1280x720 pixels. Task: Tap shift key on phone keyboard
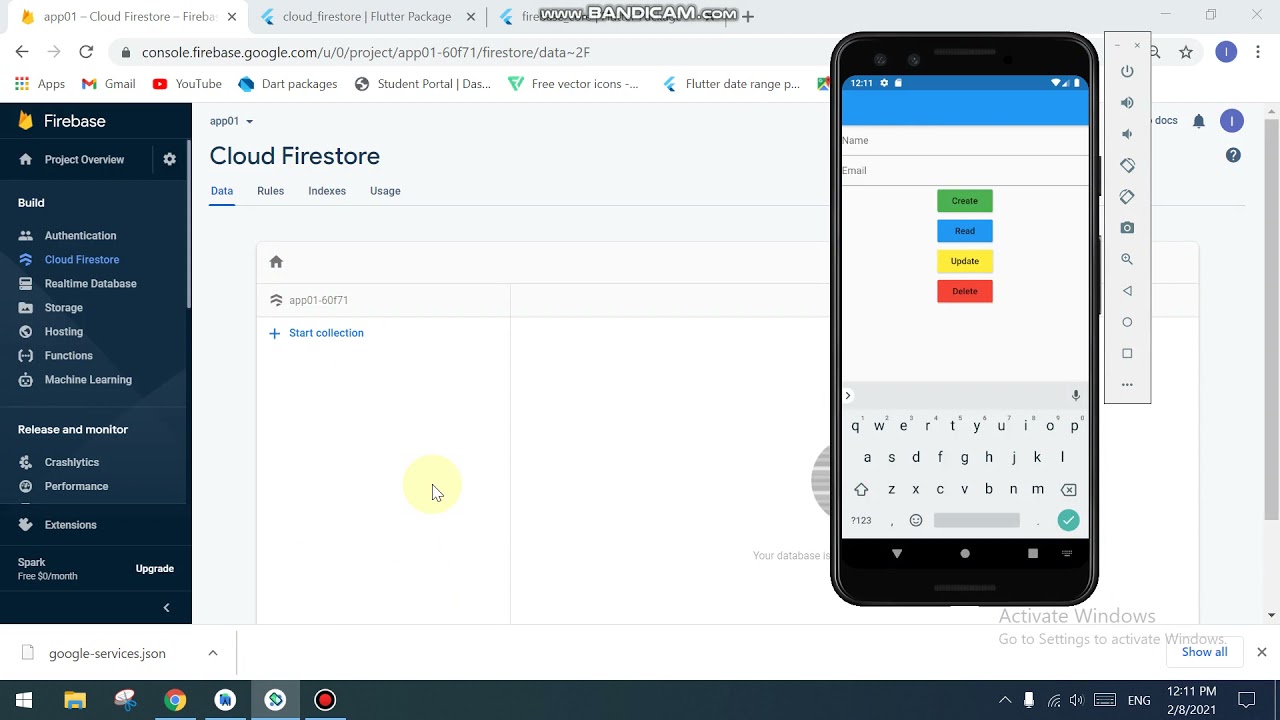861,490
